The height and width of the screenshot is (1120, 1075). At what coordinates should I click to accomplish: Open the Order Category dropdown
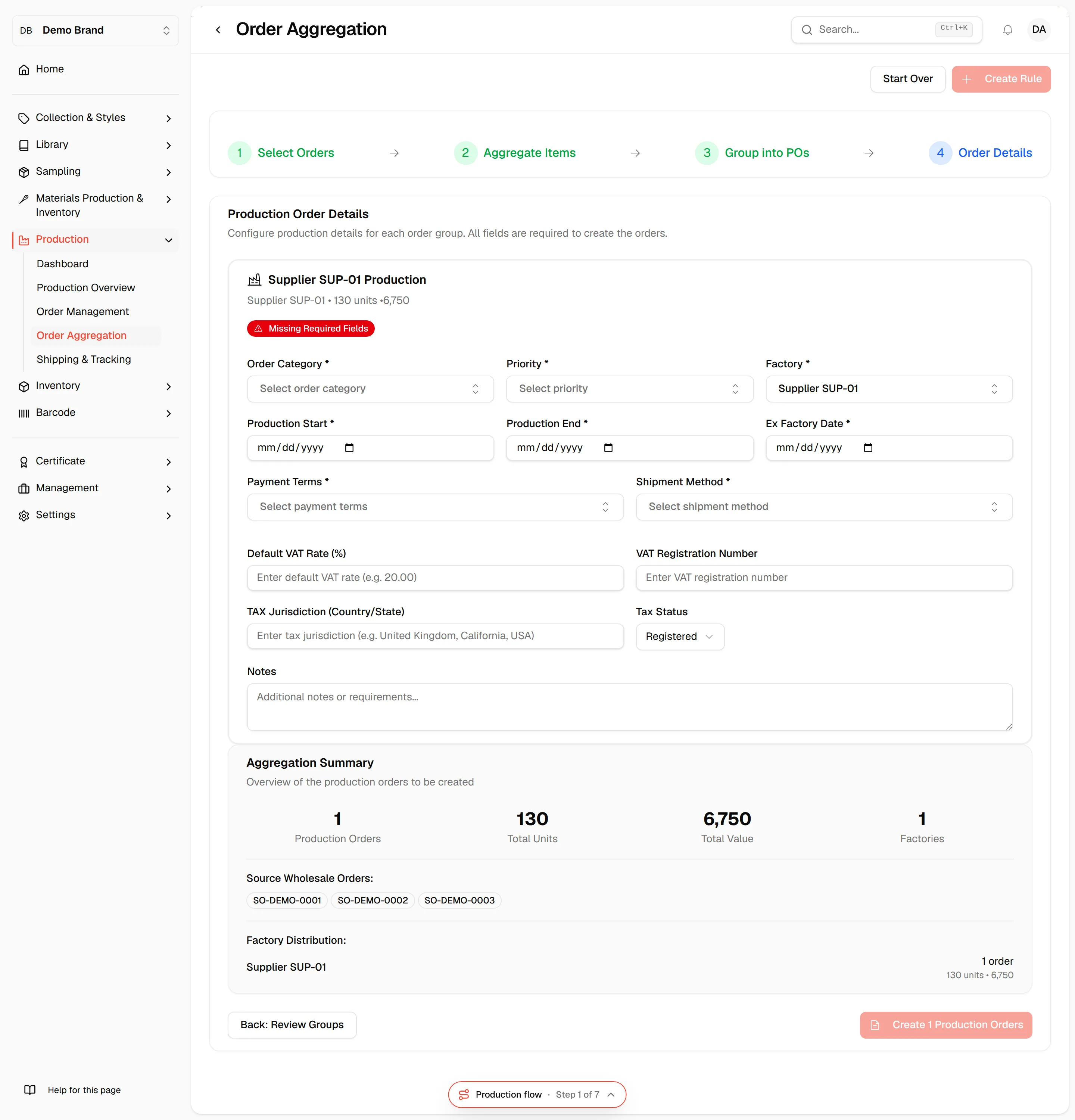tap(370, 389)
